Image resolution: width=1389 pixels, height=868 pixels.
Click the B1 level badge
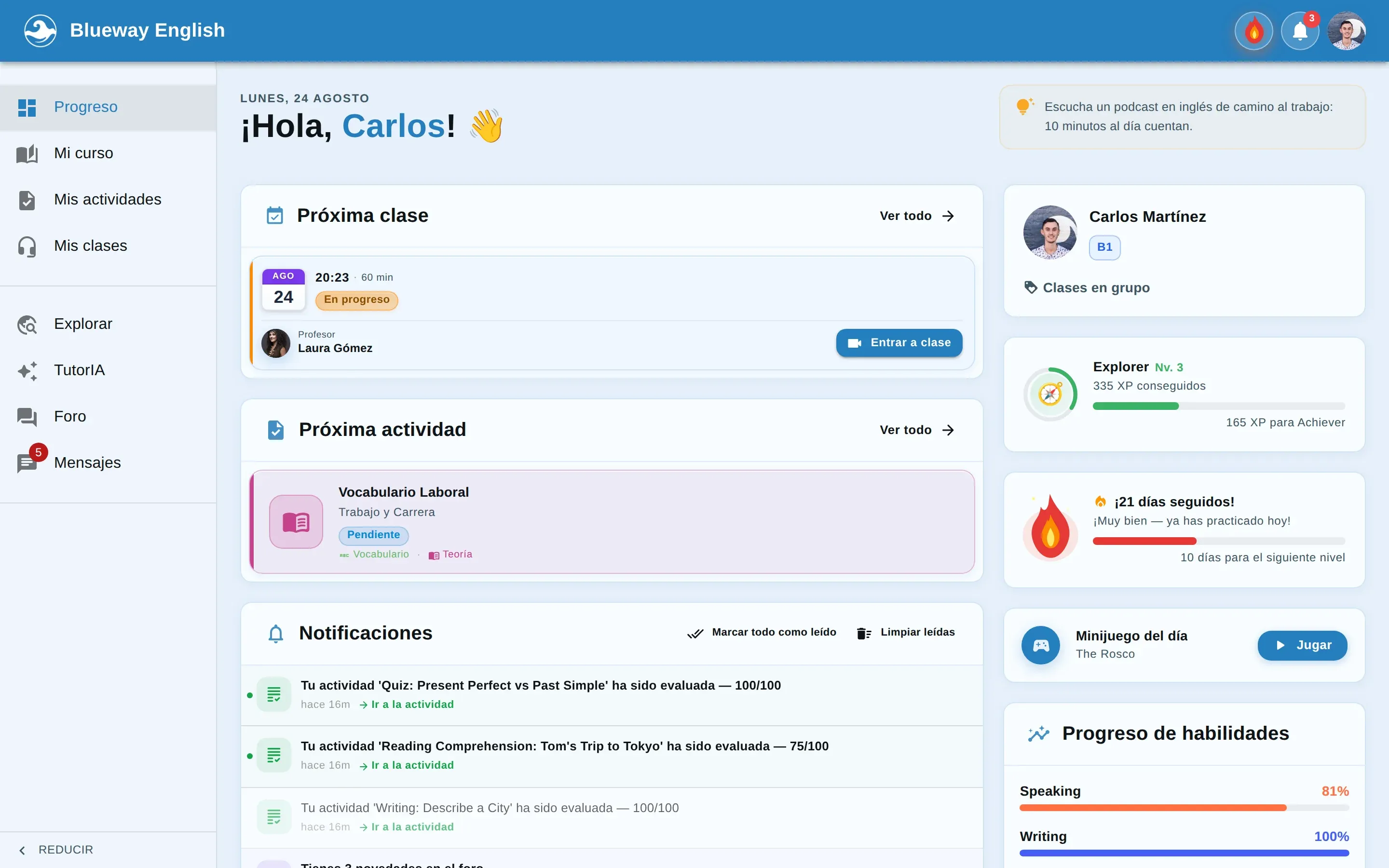click(x=1104, y=247)
